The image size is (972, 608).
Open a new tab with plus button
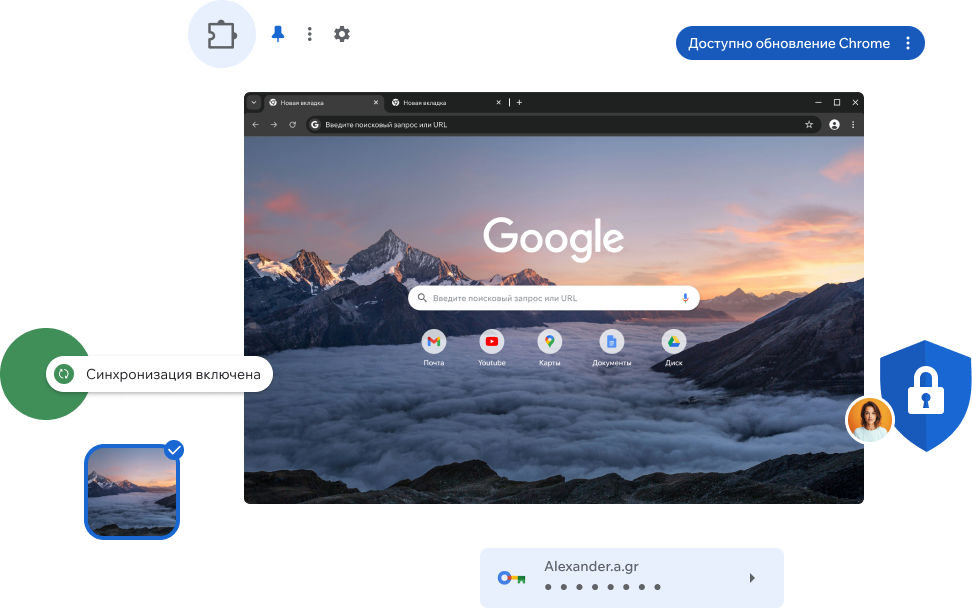point(519,102)
